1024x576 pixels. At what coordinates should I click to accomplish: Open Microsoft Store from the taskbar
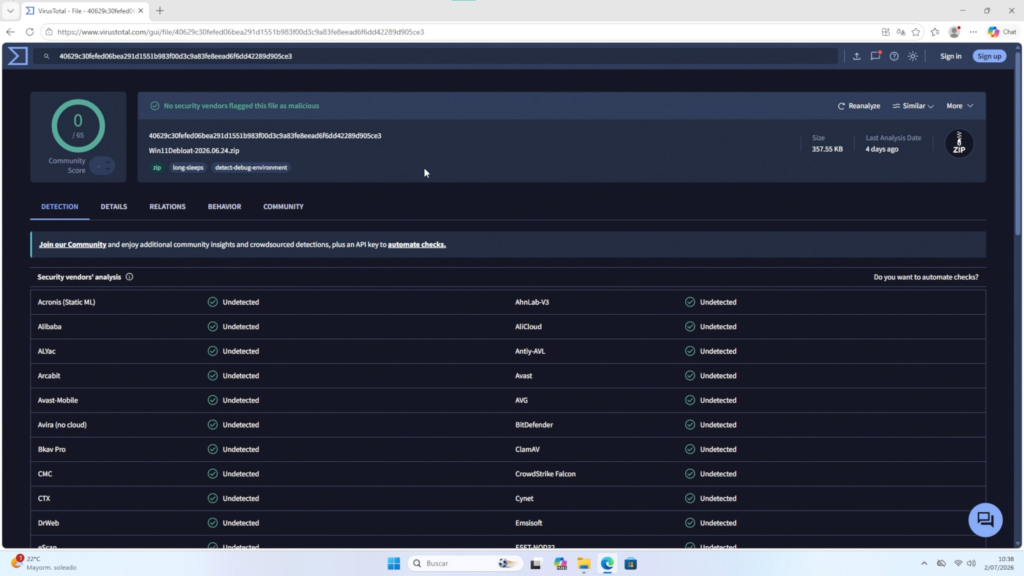[630, 563]
